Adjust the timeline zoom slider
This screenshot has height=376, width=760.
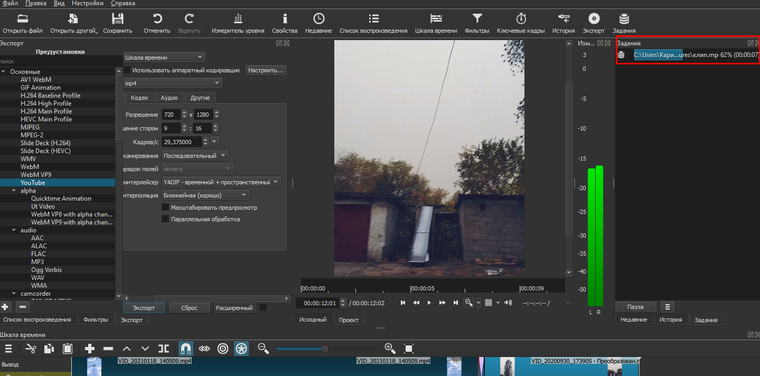tap(325, 348)
